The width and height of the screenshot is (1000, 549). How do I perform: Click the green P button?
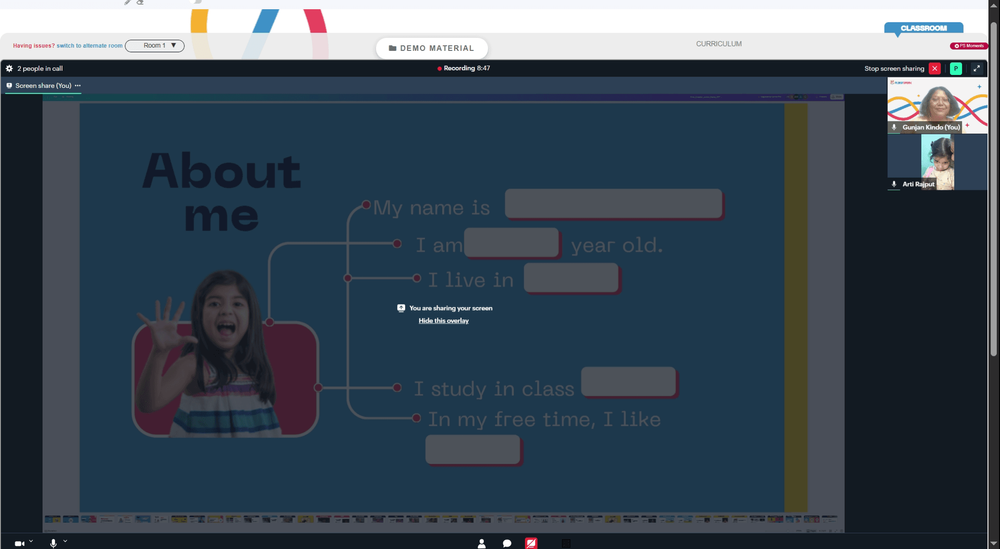(955, 68)
